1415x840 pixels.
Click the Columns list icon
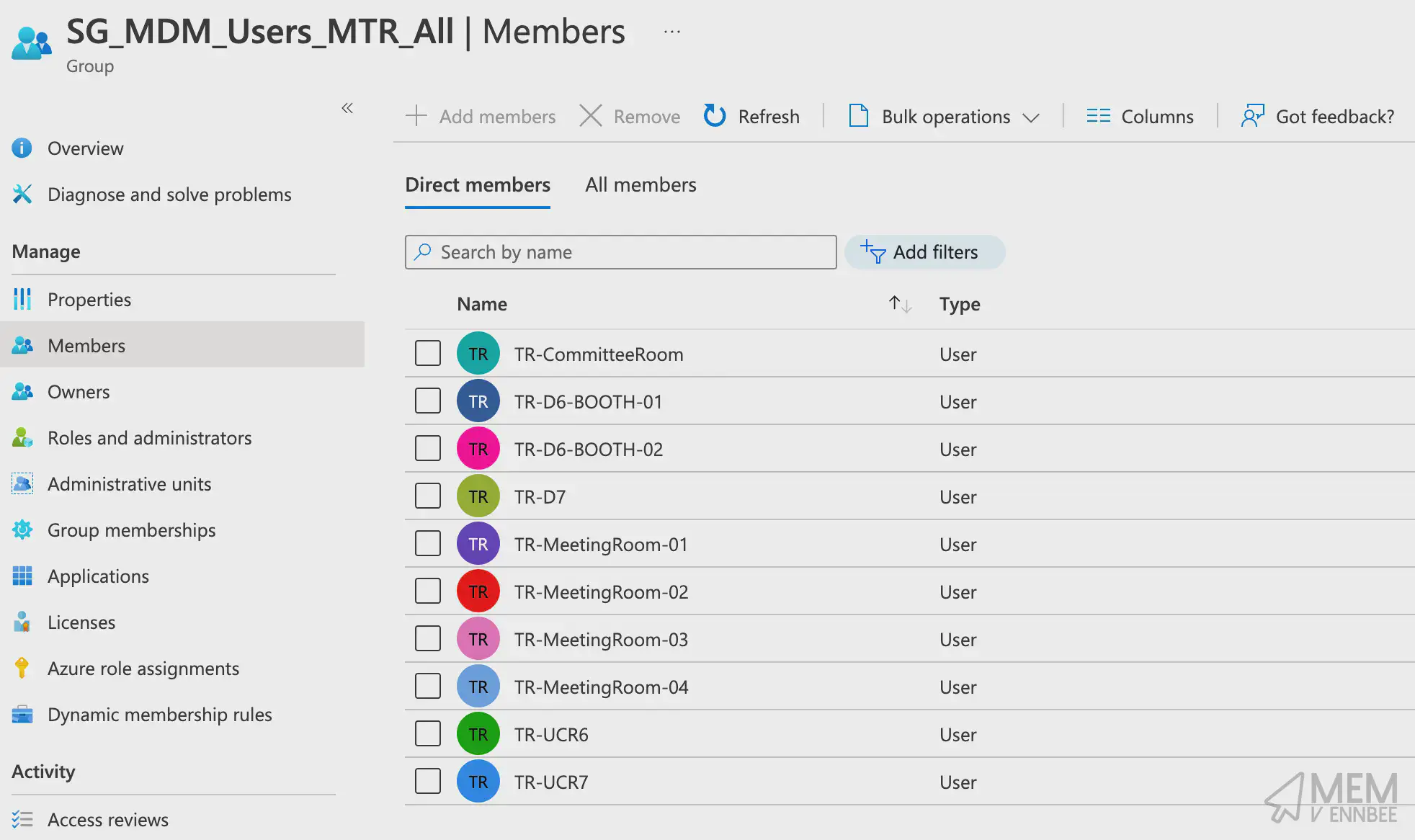click(1098, 116)
